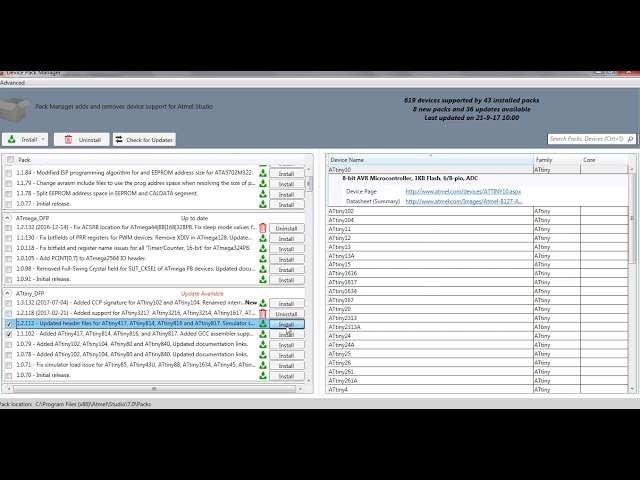Viewport: 640px width, 480px height.
Task: Uncheck the box for ATtiny 1.2.112
Action: 9,324
